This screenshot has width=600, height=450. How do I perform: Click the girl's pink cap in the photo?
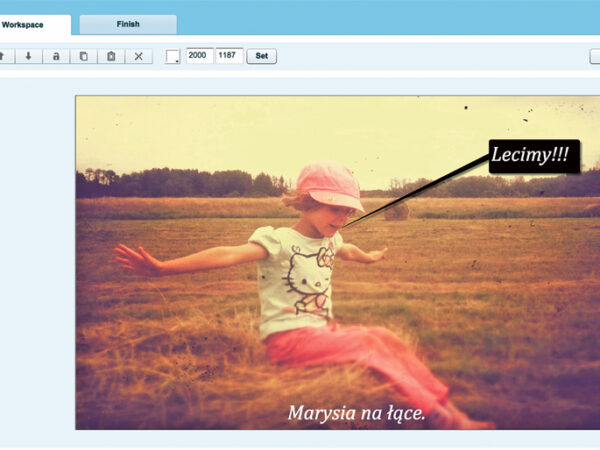330,185
